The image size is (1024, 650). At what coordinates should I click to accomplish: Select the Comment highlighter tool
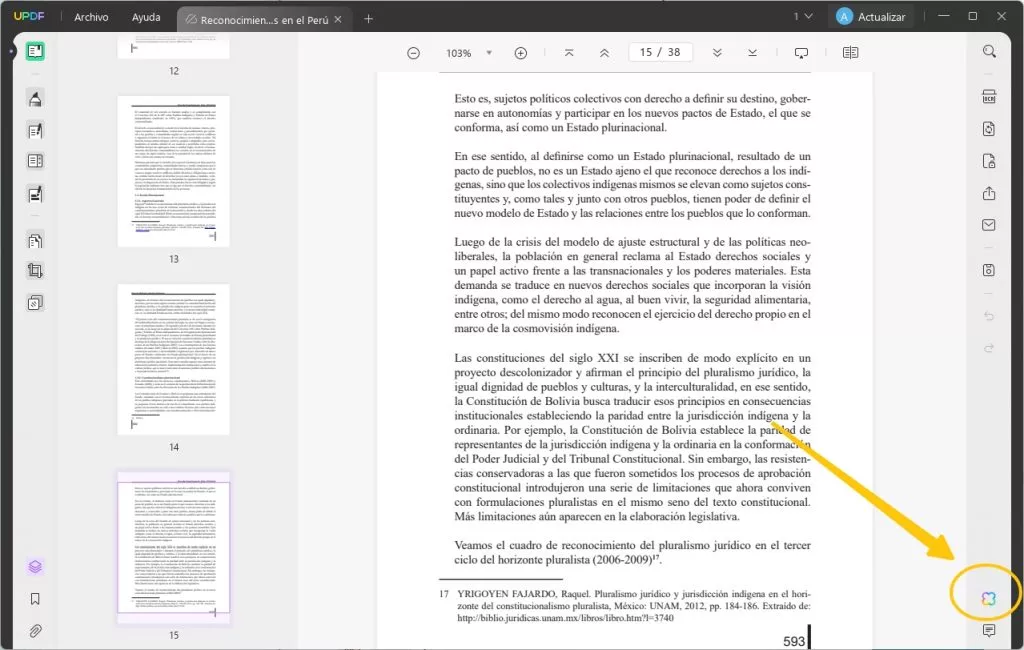(x=35, y=99)
